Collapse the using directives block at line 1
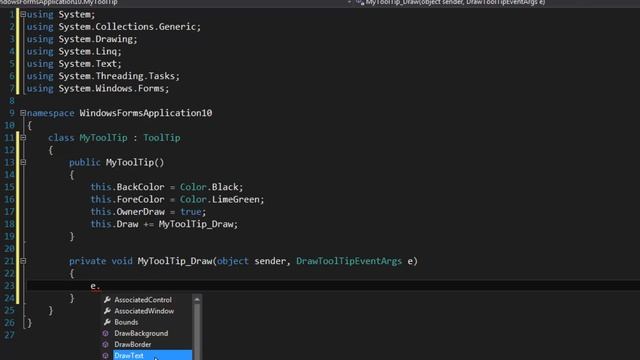The width and height of the screenshot is (640, 360). (x=23, y=14)
